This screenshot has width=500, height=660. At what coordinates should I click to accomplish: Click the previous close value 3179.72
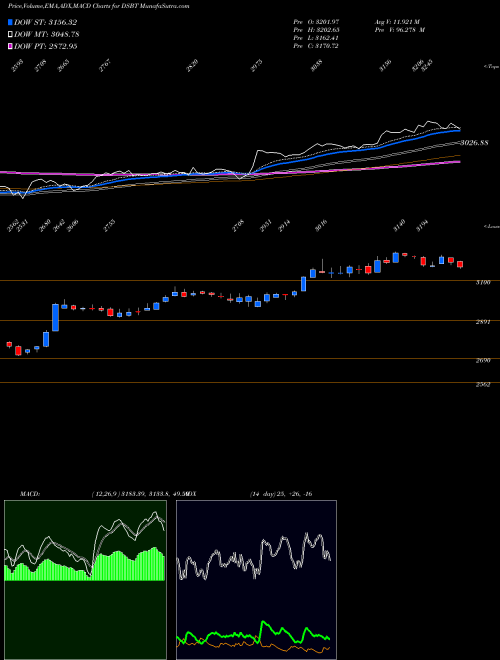[327, 46]
